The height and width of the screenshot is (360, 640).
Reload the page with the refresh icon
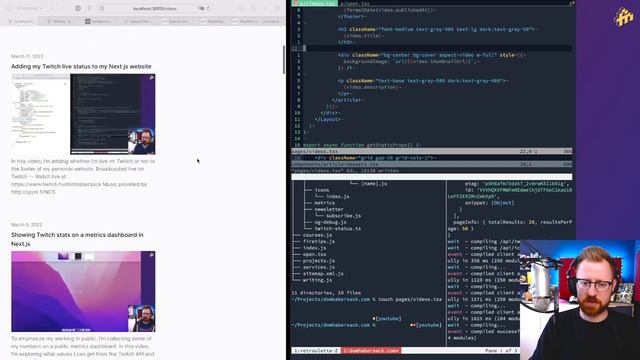click(x=208, y=8)
